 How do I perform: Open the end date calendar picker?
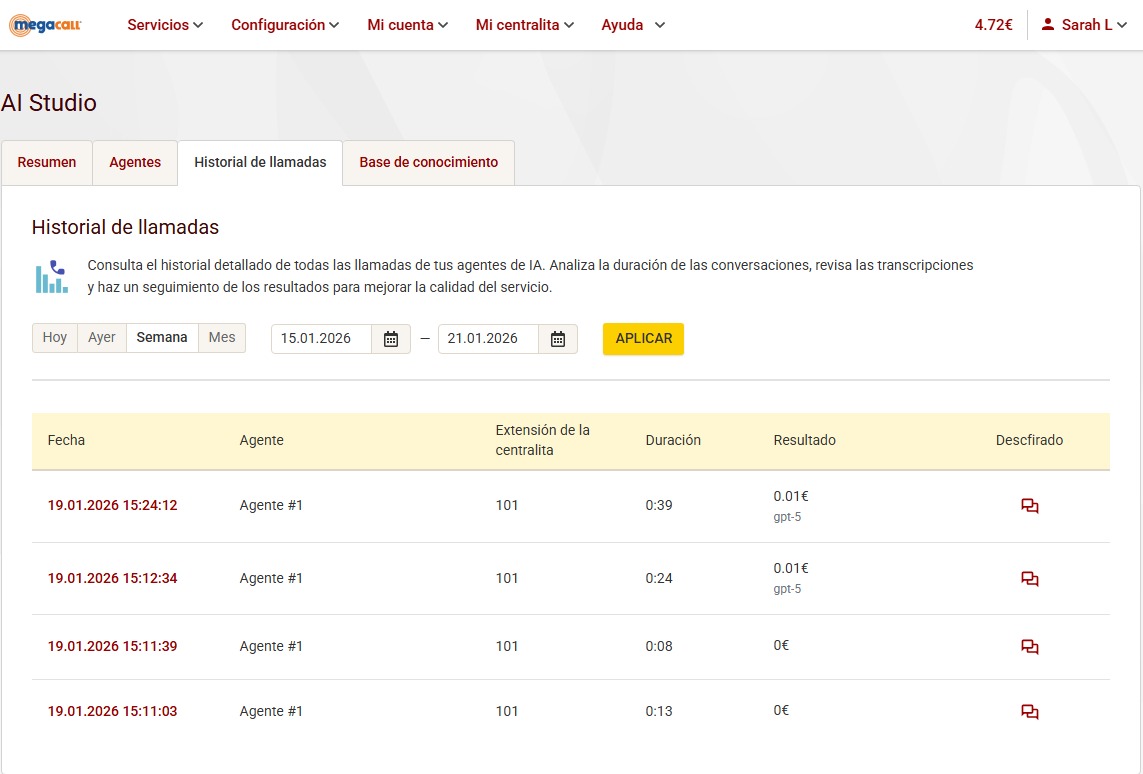[x=558, y=339]
